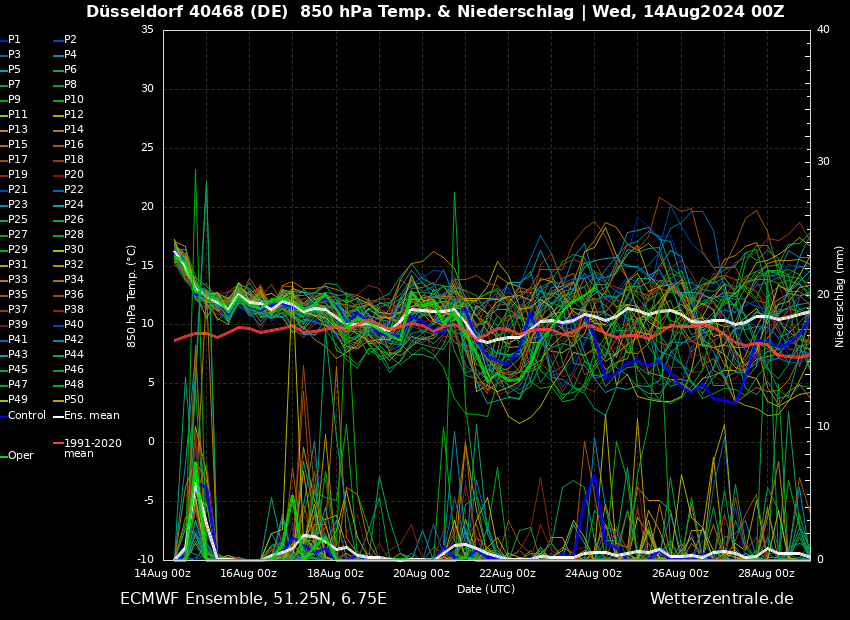Click the Niederschlag (mm) axis label

(x=840, y=296)
